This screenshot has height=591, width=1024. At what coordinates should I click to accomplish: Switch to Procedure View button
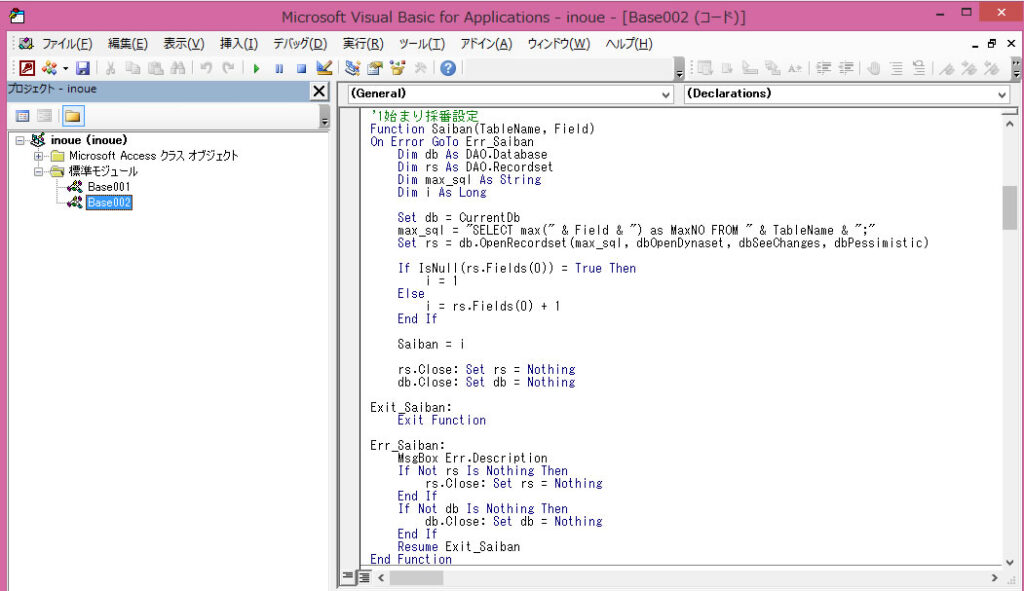[348, 577]
